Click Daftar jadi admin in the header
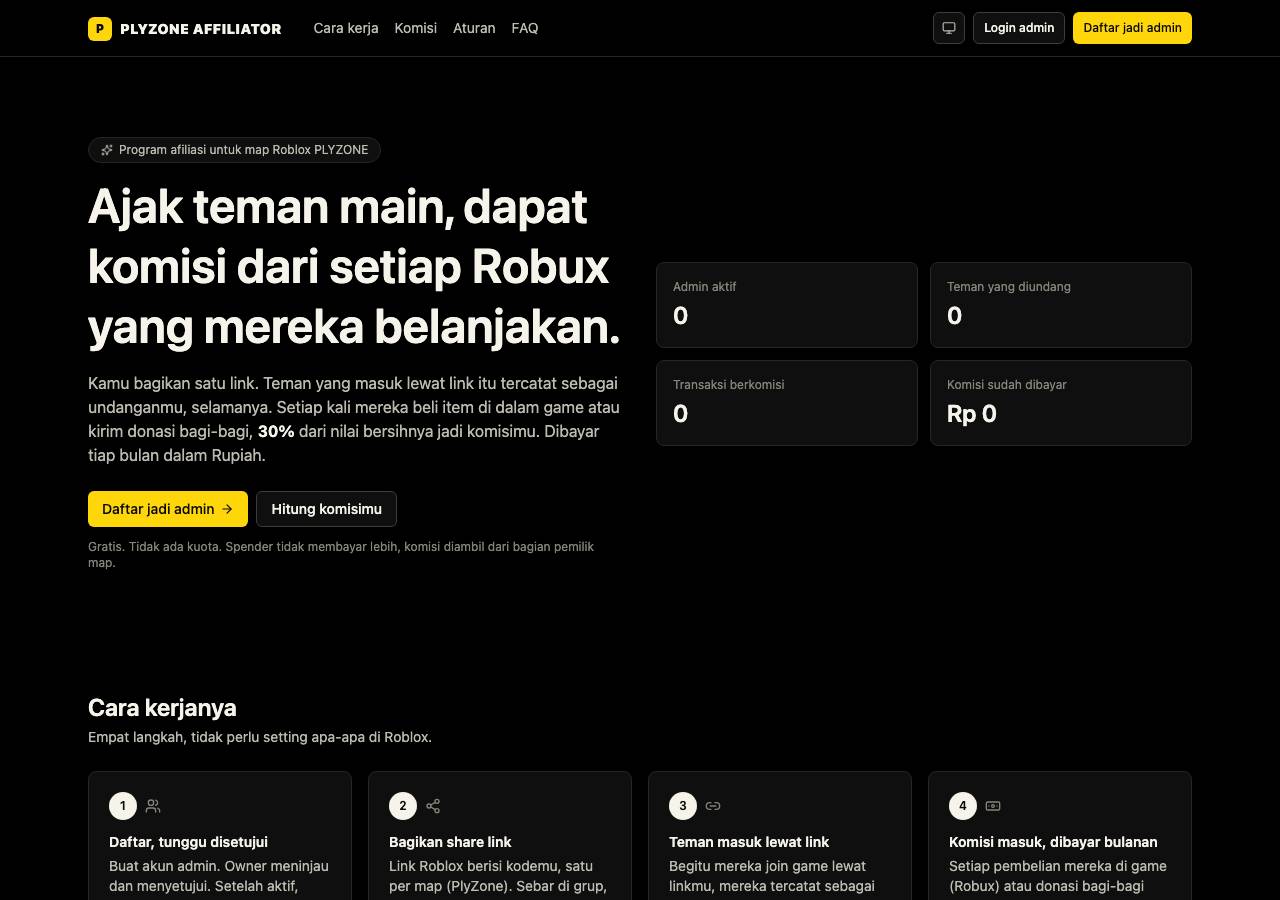 click(1132, 28)
